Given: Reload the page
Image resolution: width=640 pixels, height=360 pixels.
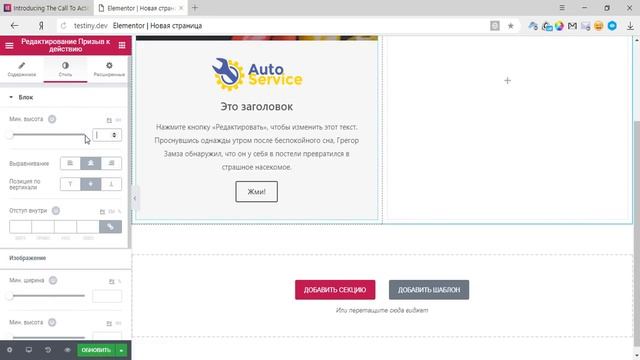Looking at the screenshot, I should [x=63, y=26].
